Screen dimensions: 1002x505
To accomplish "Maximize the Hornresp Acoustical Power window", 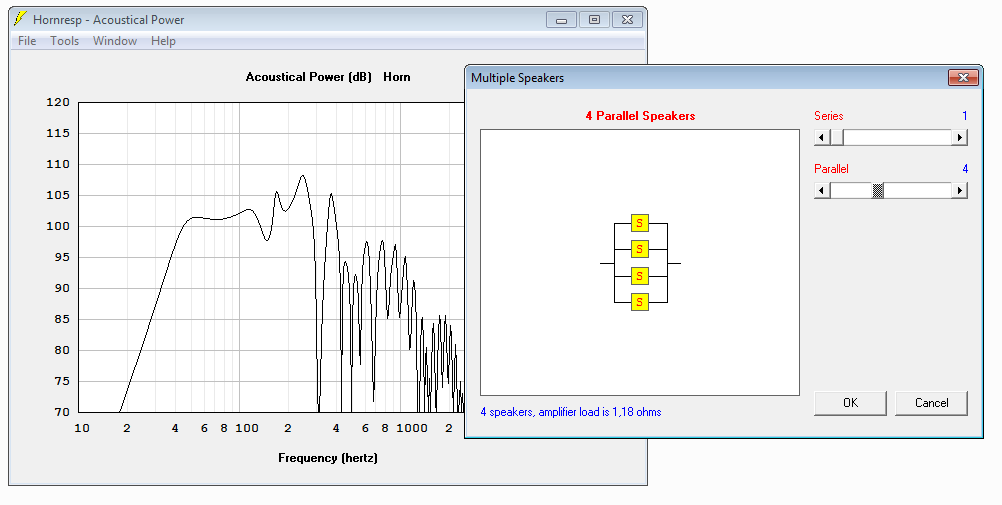I will [594, 20].
